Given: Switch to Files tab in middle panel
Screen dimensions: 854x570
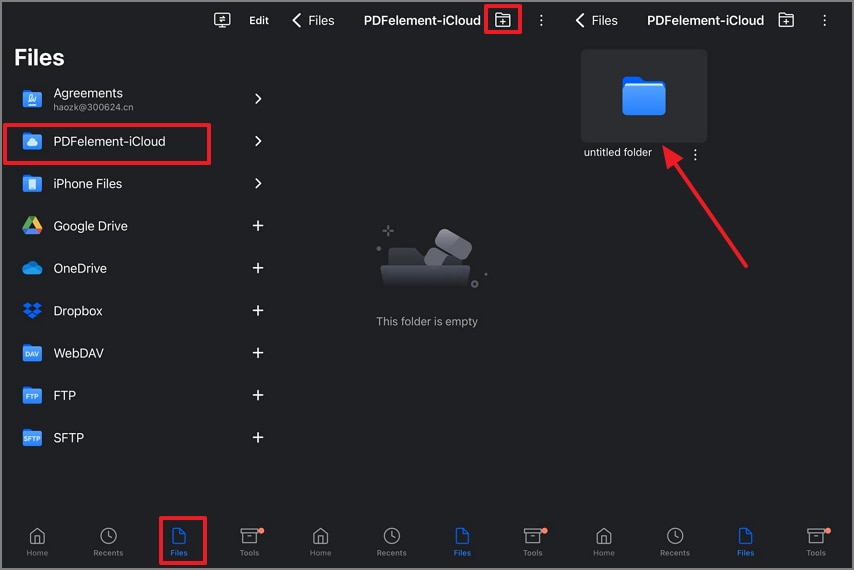Looking at the screenshot, I should (x=462, y=542).
